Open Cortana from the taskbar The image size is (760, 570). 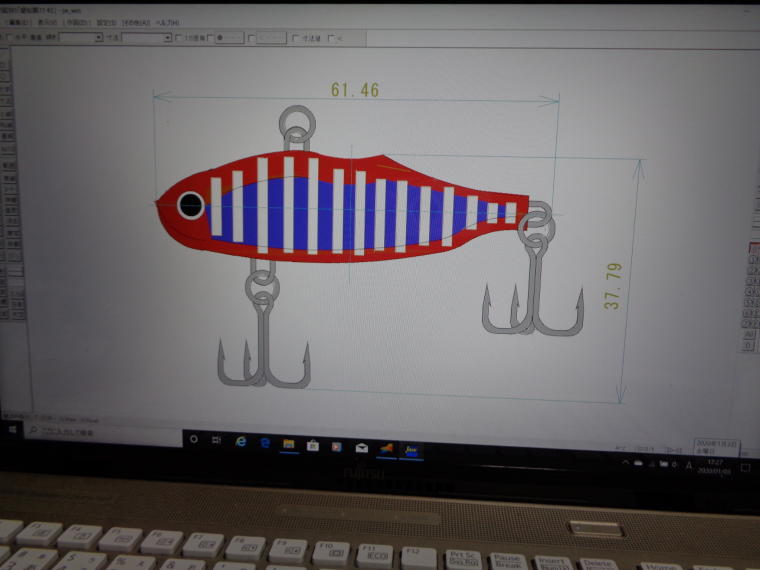click(x=194, y=439)
